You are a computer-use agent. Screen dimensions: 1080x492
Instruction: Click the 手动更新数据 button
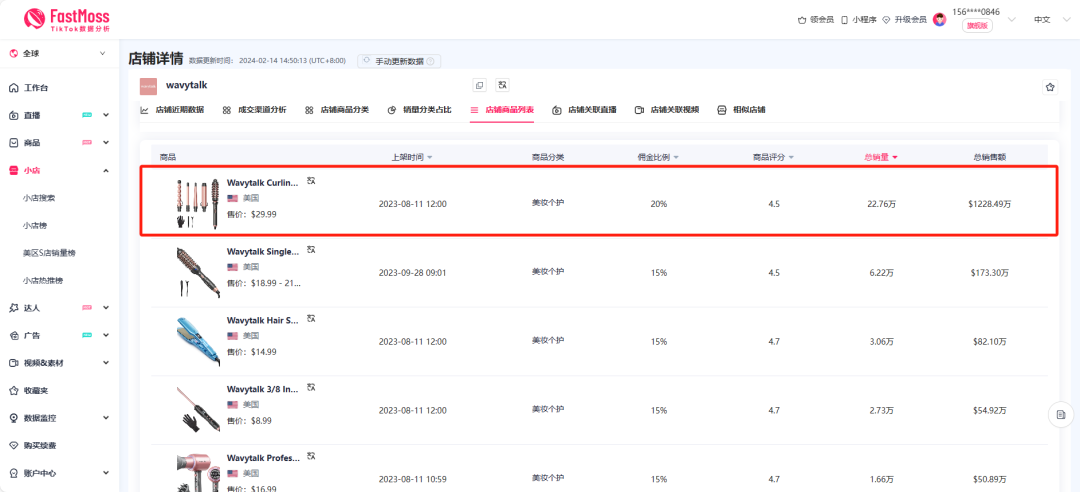point(399,61)
